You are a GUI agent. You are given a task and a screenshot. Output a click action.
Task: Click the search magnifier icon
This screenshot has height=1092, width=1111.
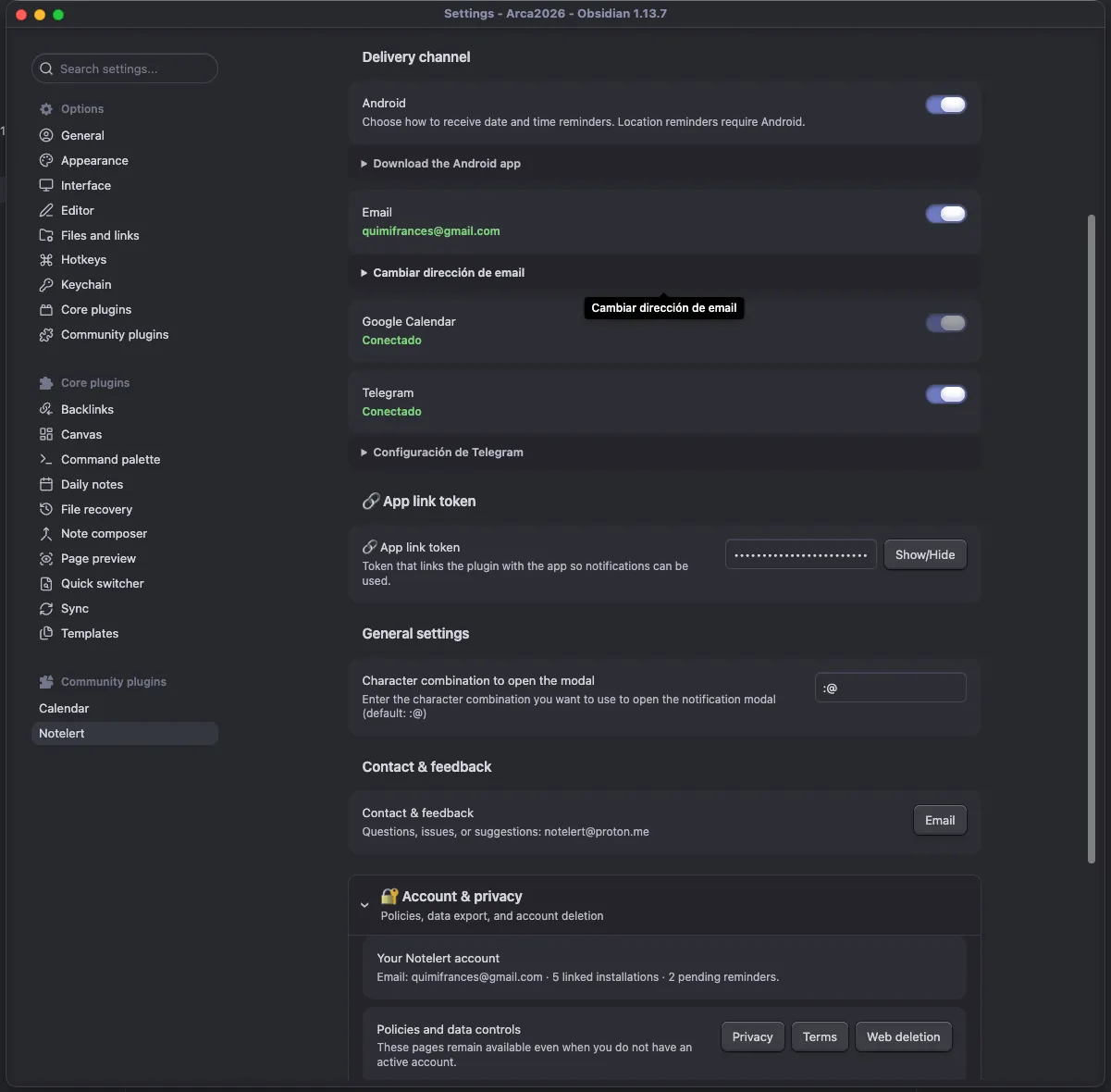coord(46,68)
